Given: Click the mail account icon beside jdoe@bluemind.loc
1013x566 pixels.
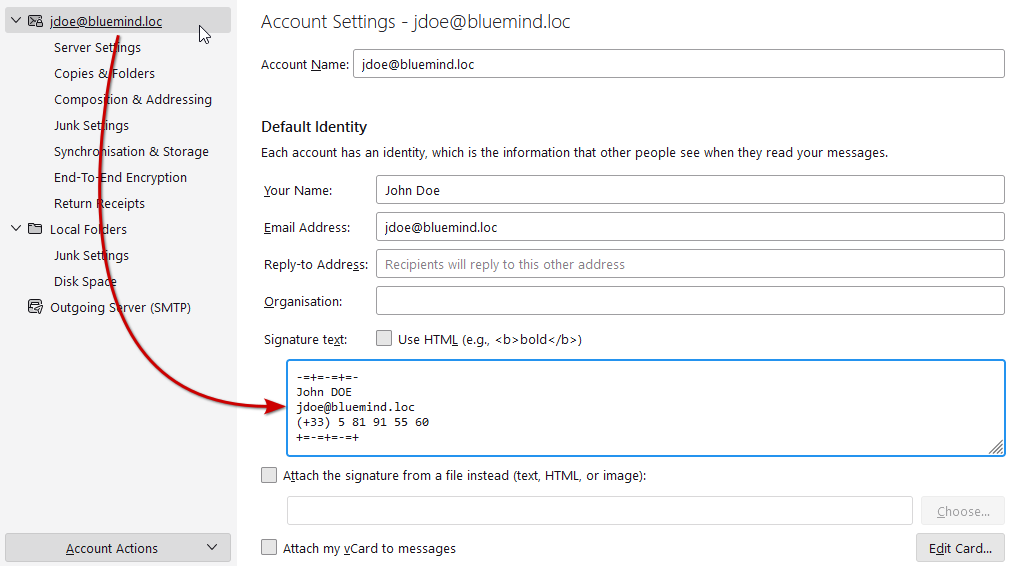Looking at the screenshot, I should click(x=35, y=21).
